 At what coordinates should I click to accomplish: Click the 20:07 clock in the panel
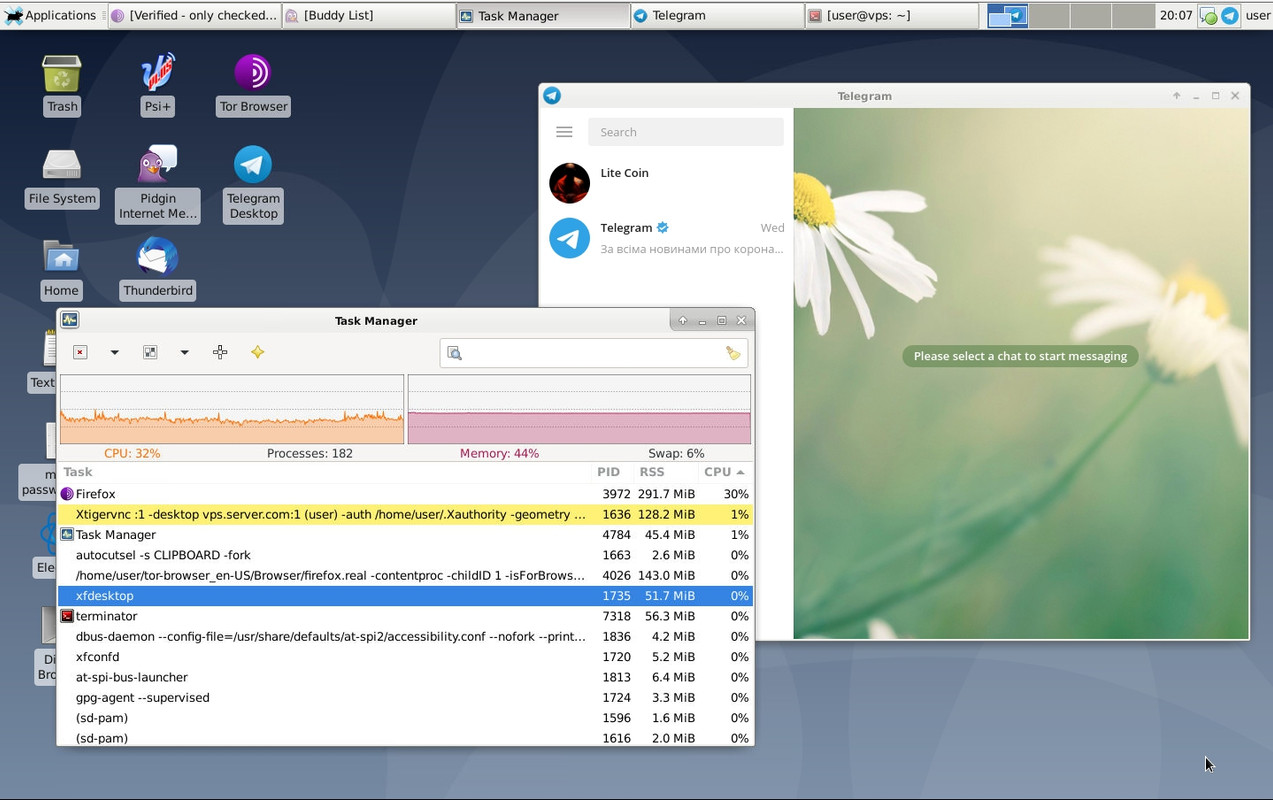click(1176, 15)
